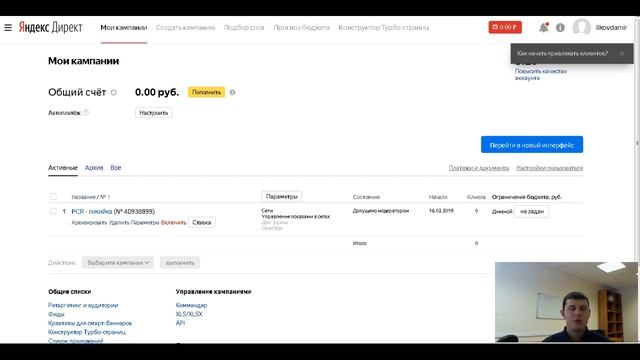This screenshot has width=640, height=360.
Task: Click the Кликов column header
Action: pyautogui.click(x=476, y=197)
